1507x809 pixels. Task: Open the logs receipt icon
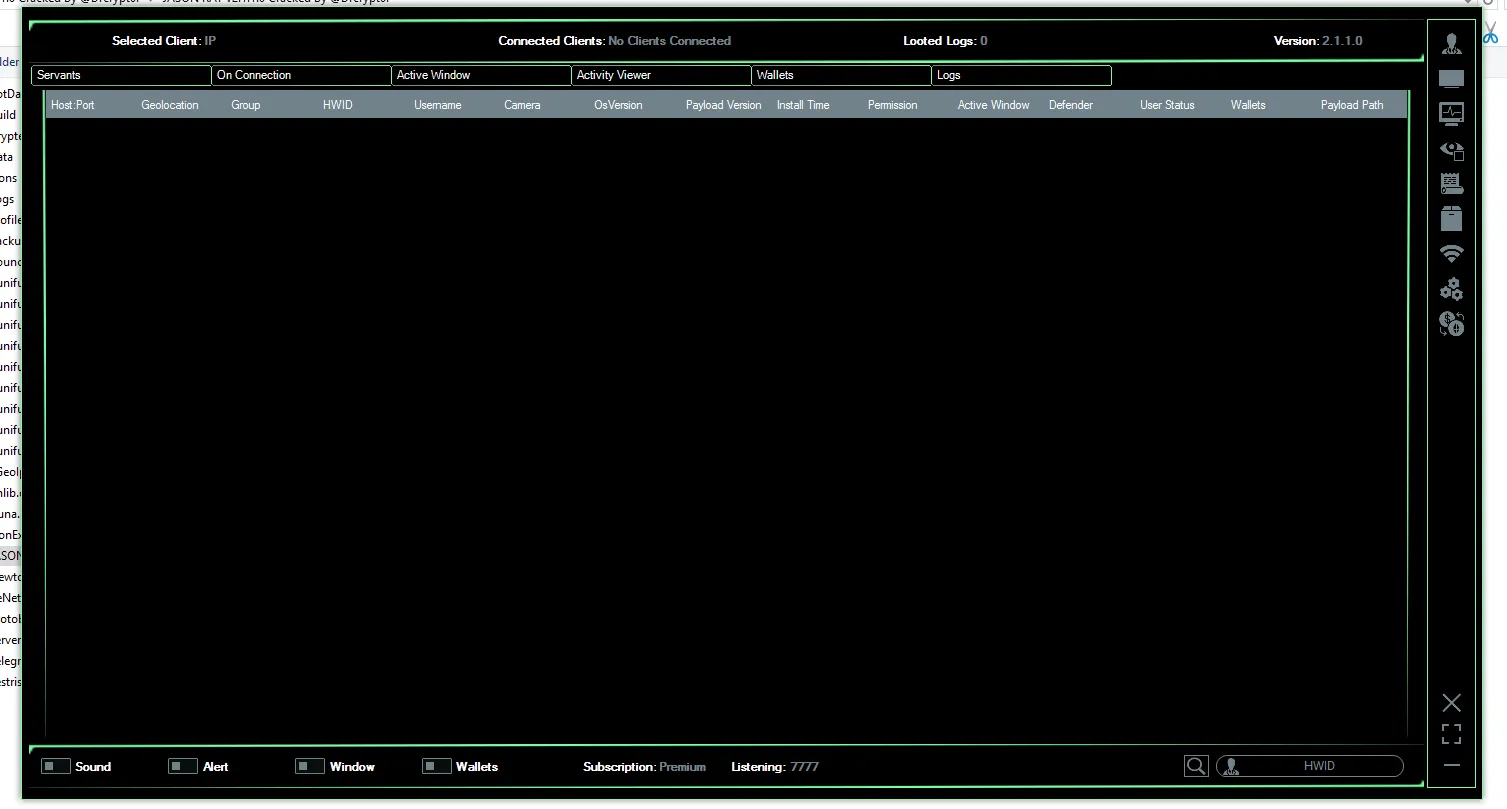1451,183
